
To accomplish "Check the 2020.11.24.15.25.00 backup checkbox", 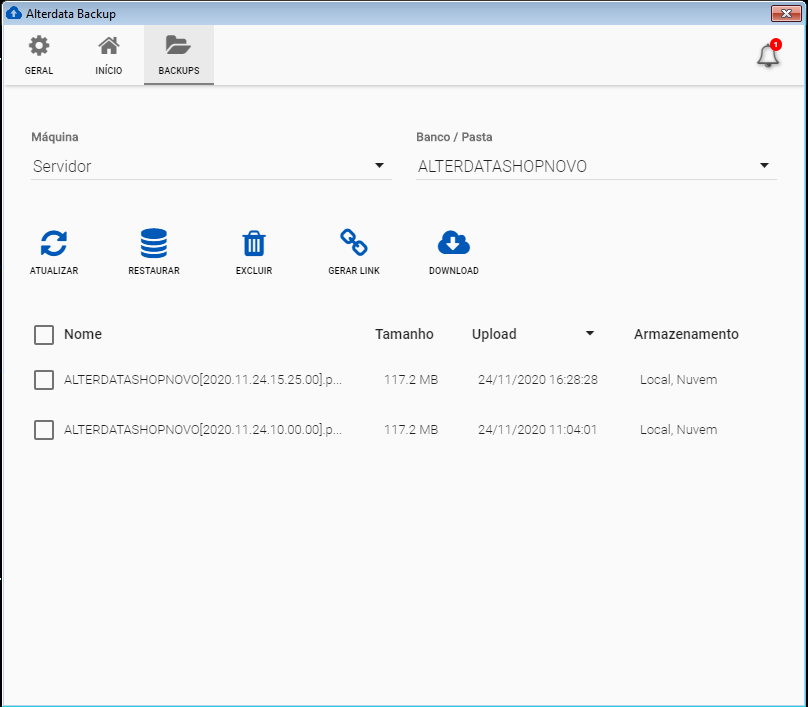I will (x=44, y=380).
